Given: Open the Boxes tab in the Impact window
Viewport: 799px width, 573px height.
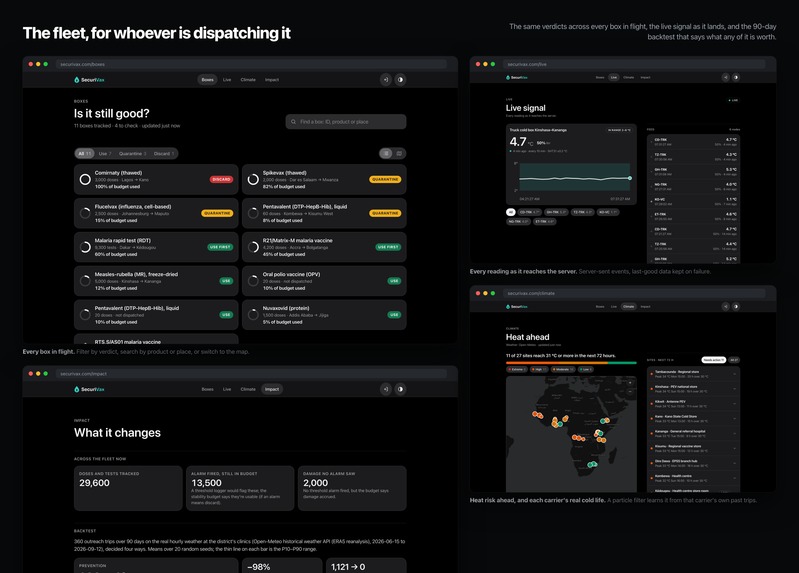Looking at the screenshot, I should [207, 389].
